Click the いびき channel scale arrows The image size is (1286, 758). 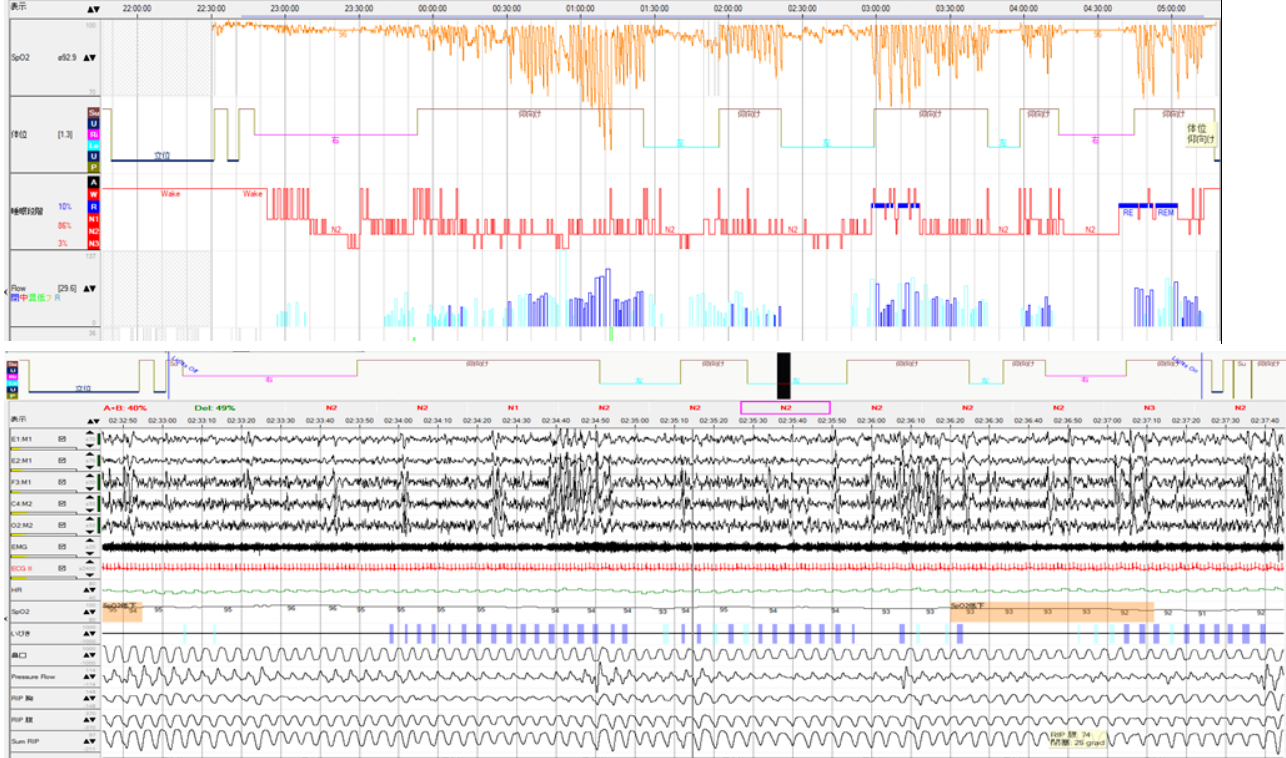click(x=90, y=633)
